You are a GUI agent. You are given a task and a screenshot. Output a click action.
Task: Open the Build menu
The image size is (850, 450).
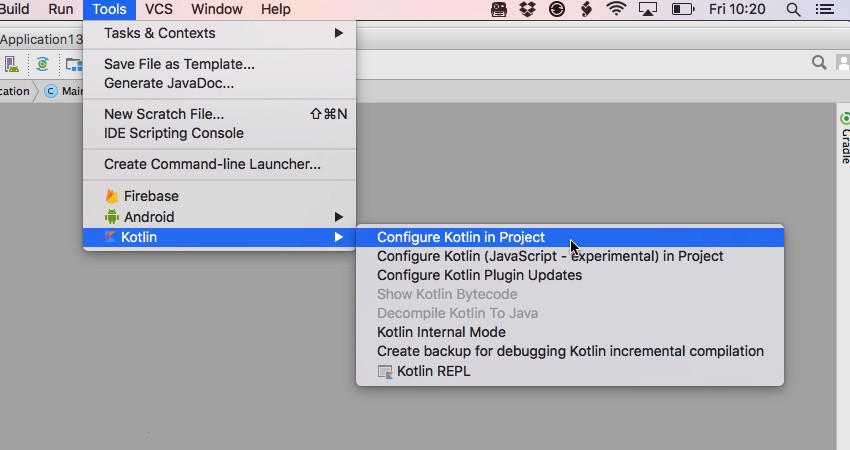pyautogui.click(x=14, y=9)
